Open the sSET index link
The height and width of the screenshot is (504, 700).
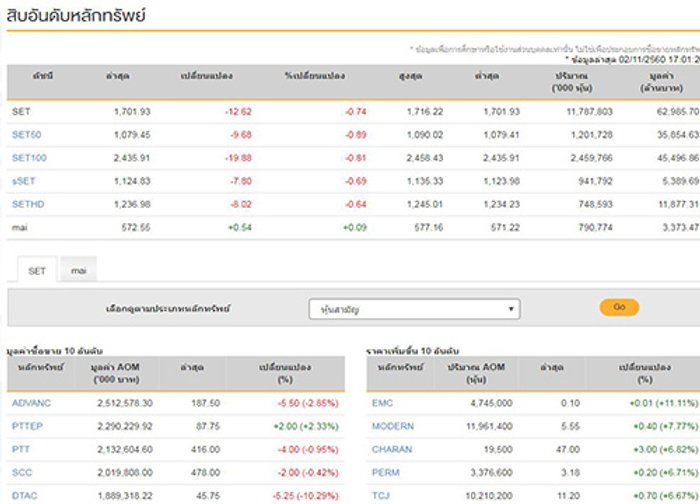click(23, 181)
